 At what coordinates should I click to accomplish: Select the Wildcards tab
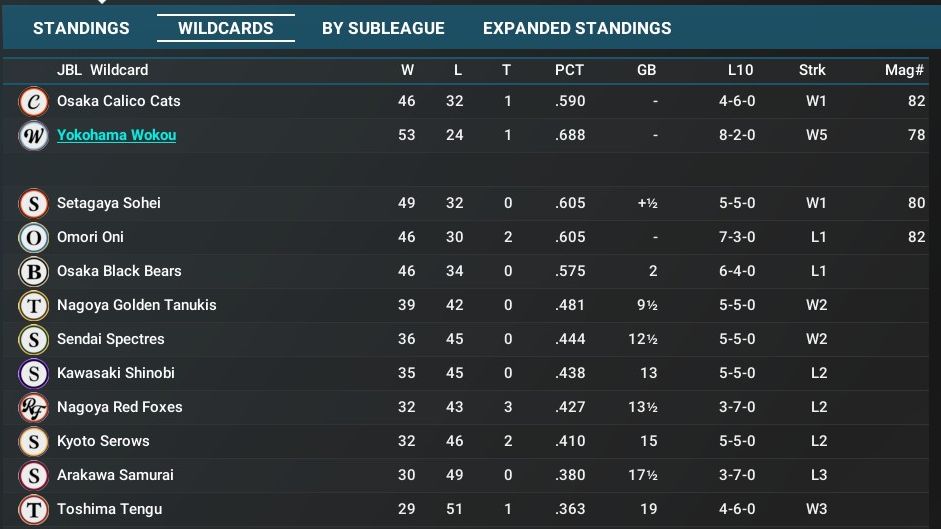(226, 28)
